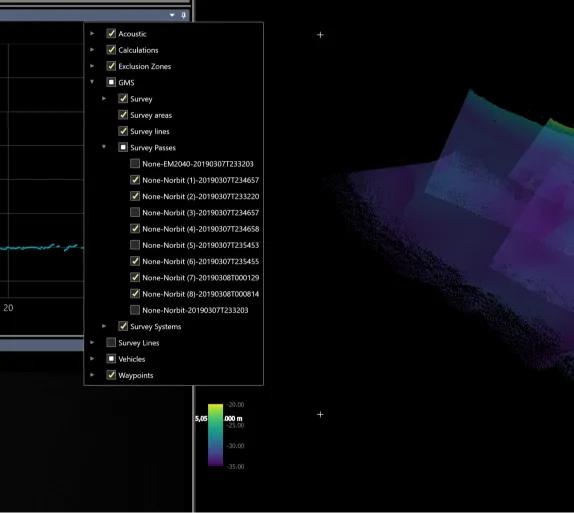Collapse the GMS tree node
The height and width of the screenshot is (513, 574).
coord(92,82)
